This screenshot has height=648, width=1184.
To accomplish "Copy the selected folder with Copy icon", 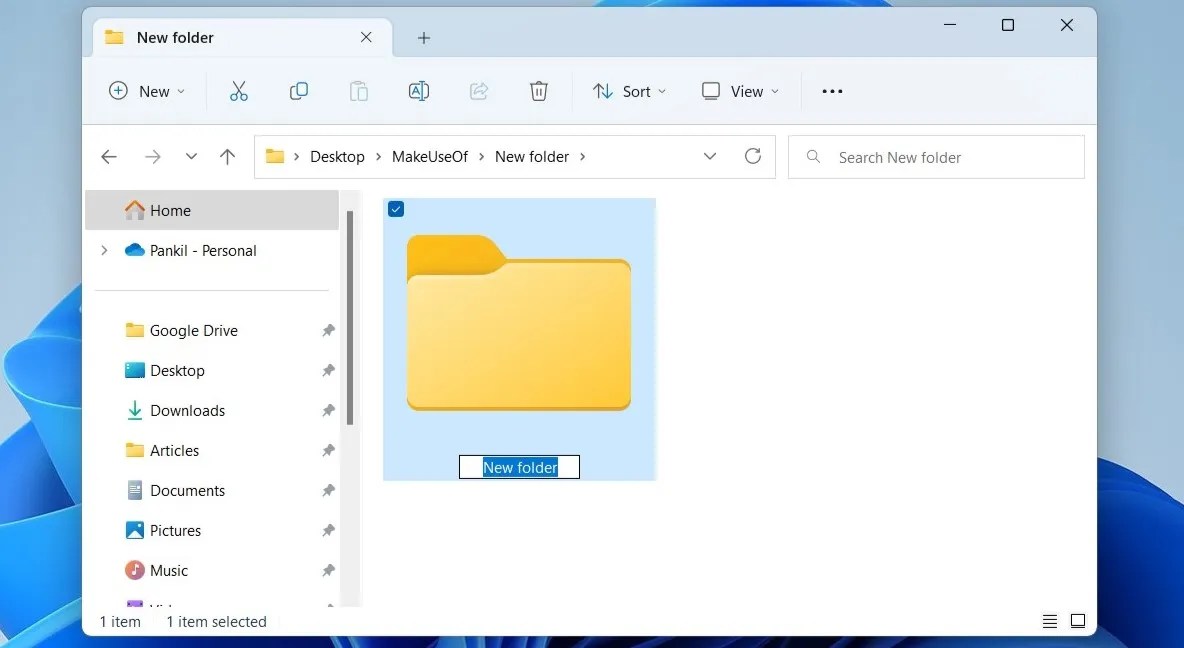I will tap(299, 91).
